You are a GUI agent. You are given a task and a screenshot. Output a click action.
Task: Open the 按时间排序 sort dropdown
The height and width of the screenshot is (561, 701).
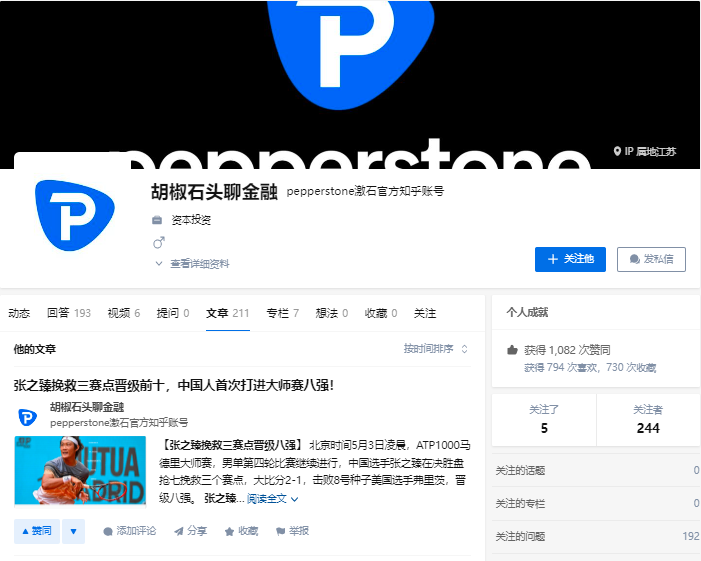point(435,349)
